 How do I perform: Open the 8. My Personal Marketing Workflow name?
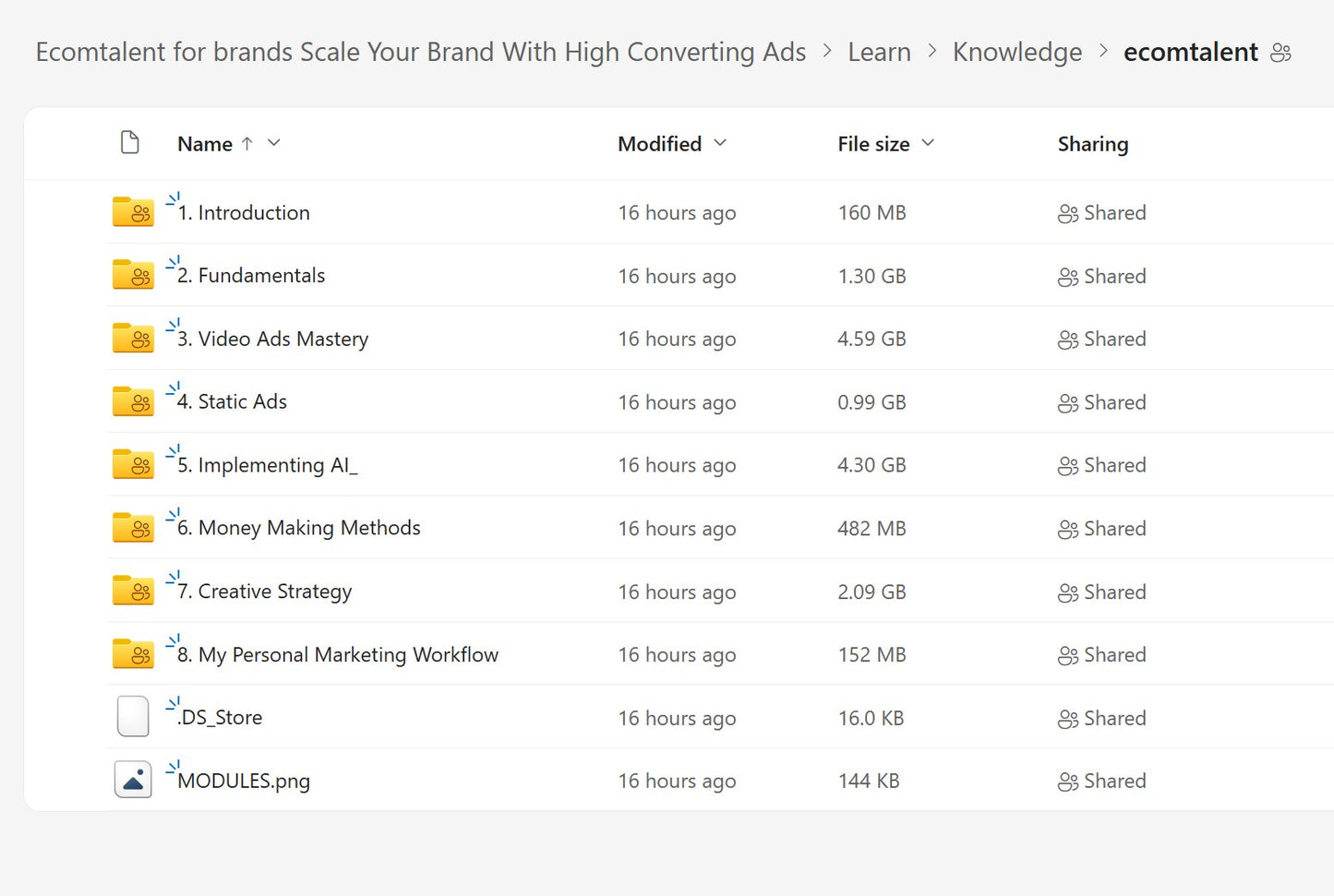click(x=338, y=655)
